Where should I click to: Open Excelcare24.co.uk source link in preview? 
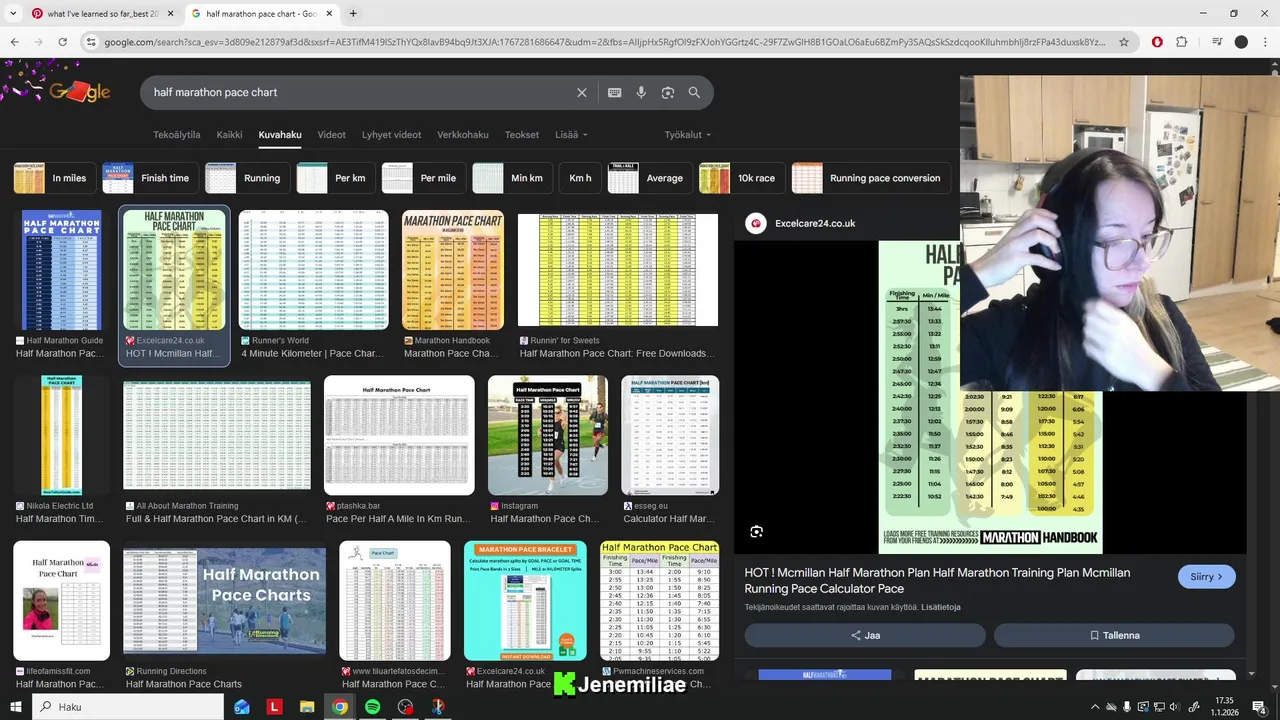pyautogui.click(x=815, y=224)
